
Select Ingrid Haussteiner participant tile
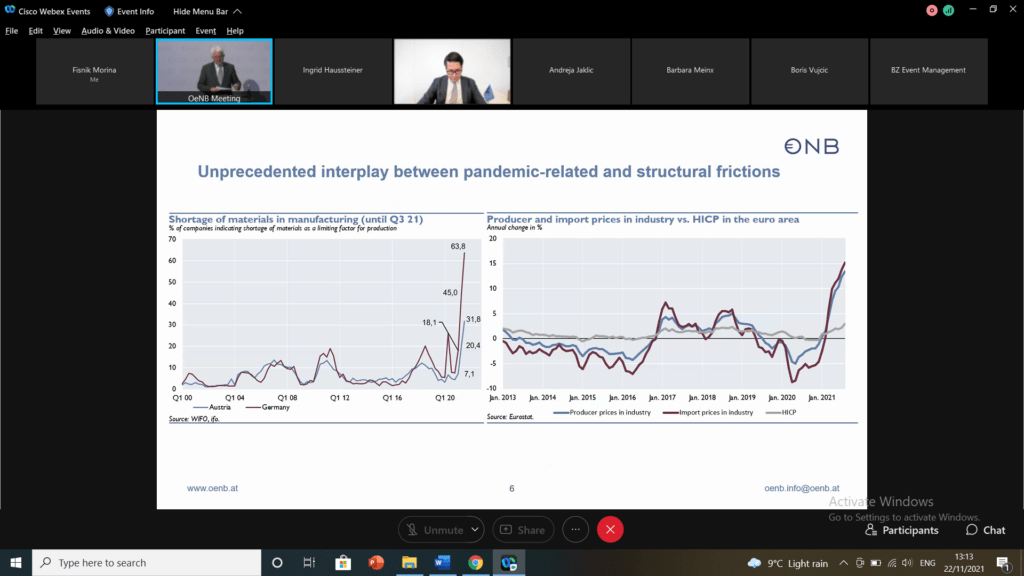333,71
